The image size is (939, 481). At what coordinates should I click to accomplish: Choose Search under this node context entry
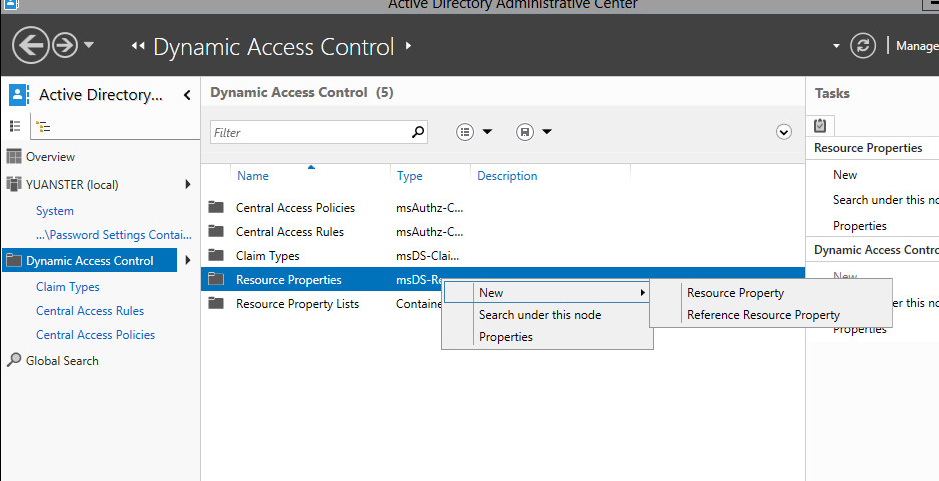point(547,315)
